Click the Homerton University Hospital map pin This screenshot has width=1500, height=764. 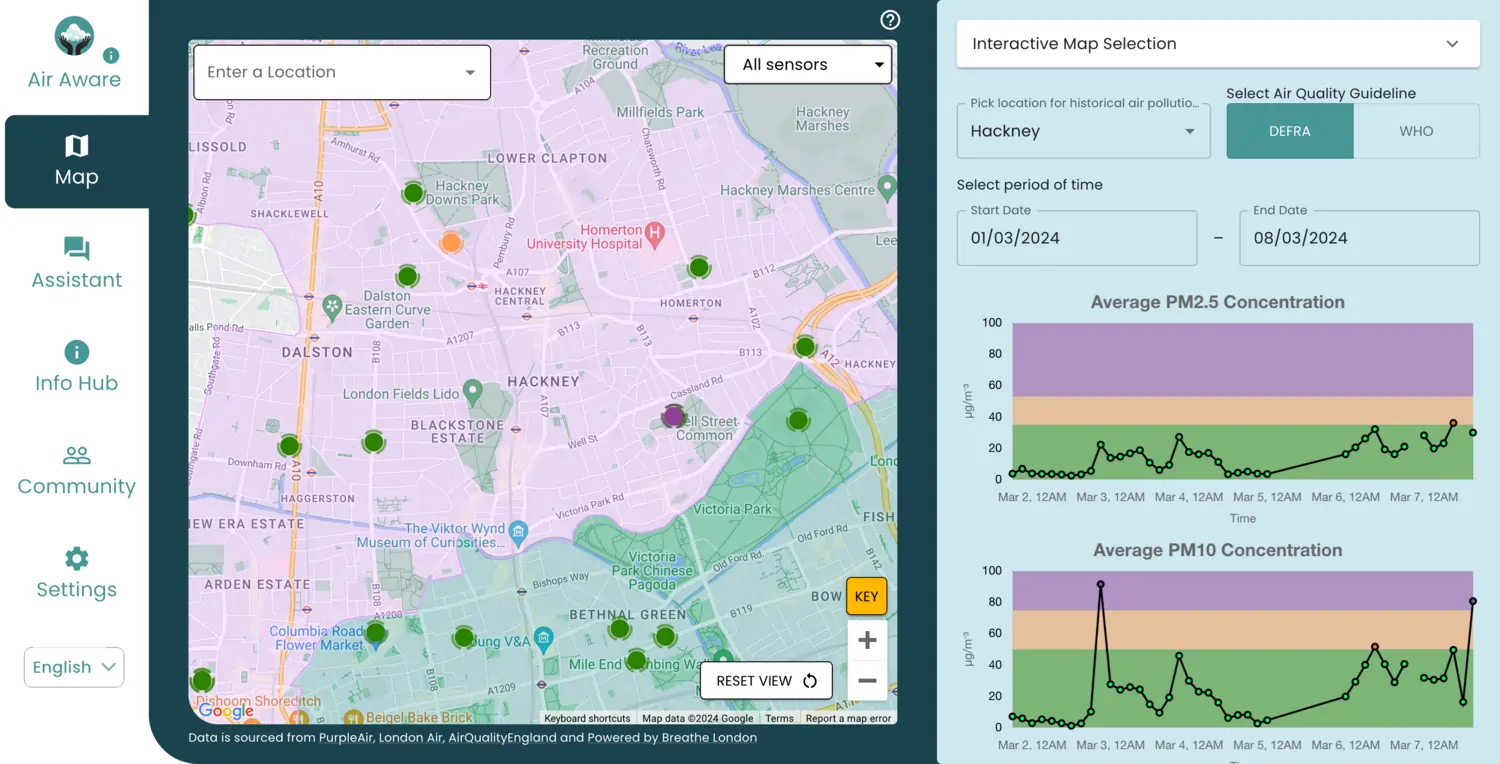pos(655,235)
